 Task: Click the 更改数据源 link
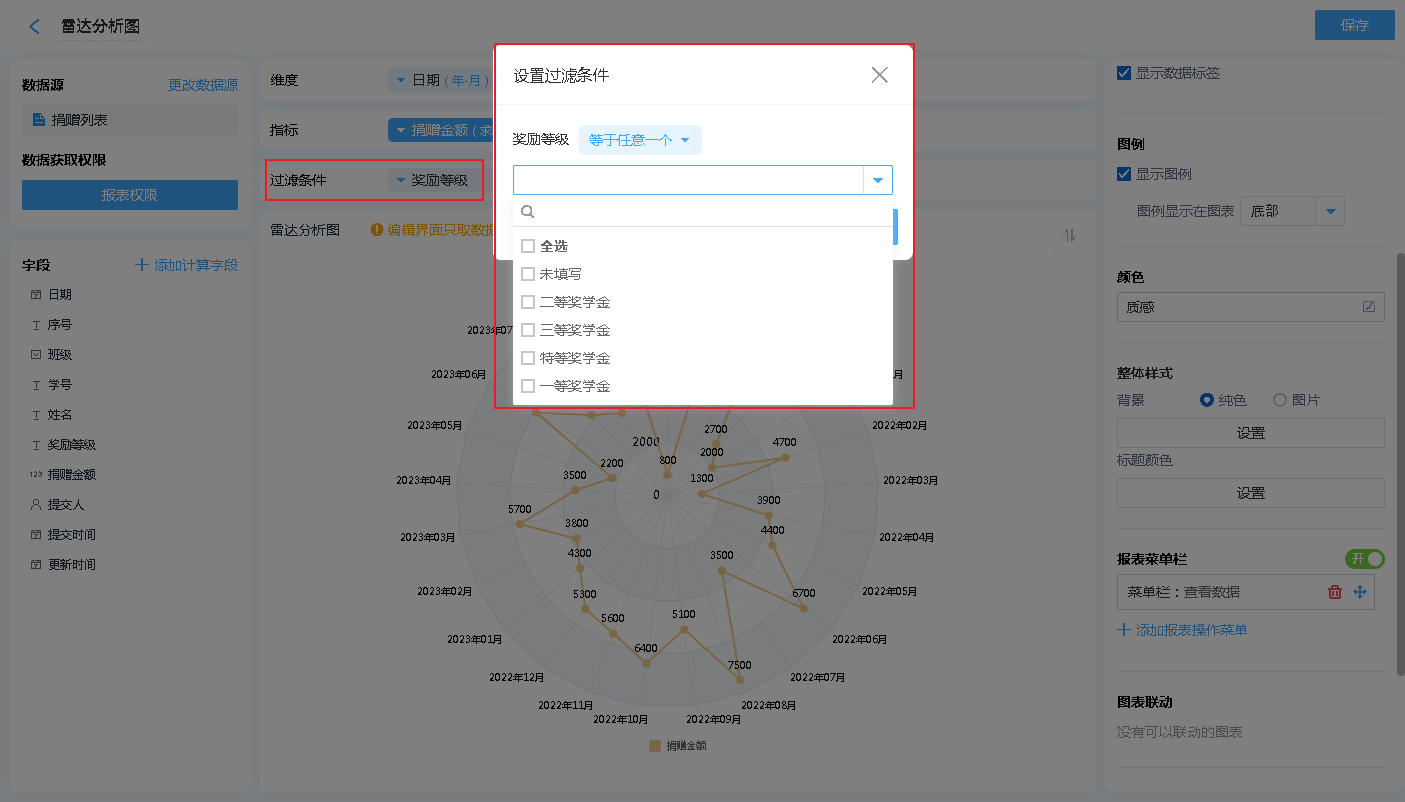click(202, 85)
